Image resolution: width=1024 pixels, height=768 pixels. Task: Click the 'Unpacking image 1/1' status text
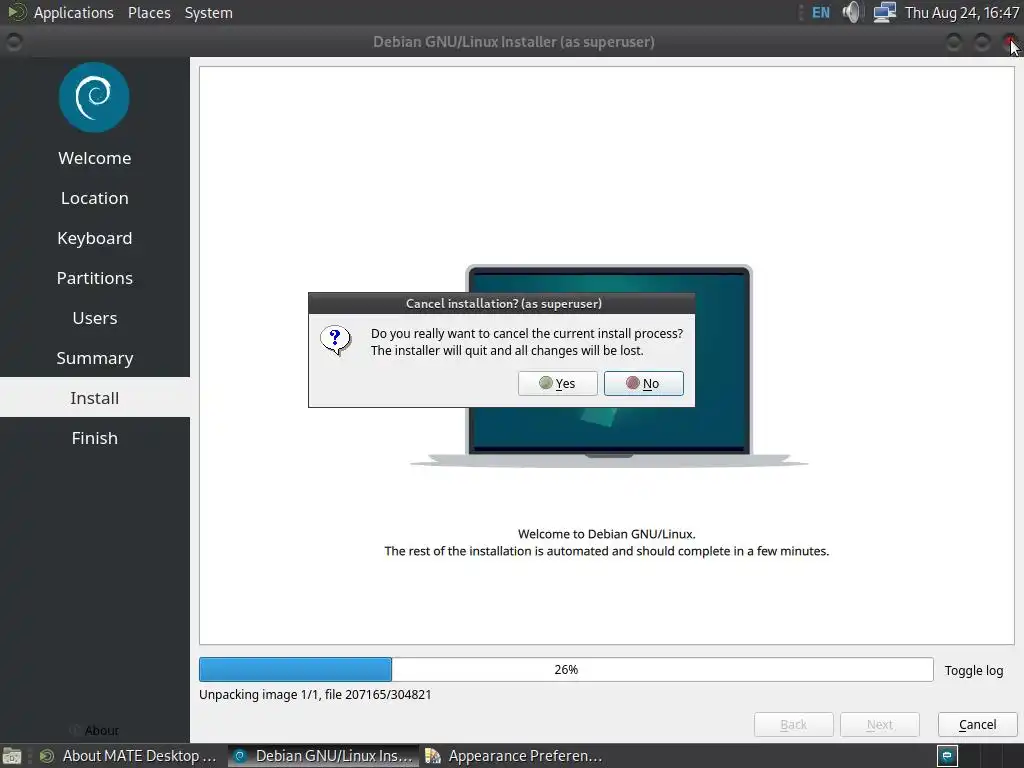tap(315, 695)
